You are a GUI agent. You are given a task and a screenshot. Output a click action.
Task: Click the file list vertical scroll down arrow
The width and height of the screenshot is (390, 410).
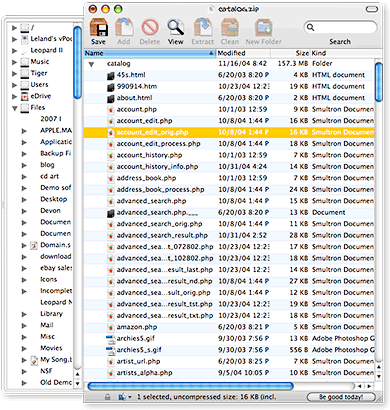pyautogui.click(x=378, y=376)
